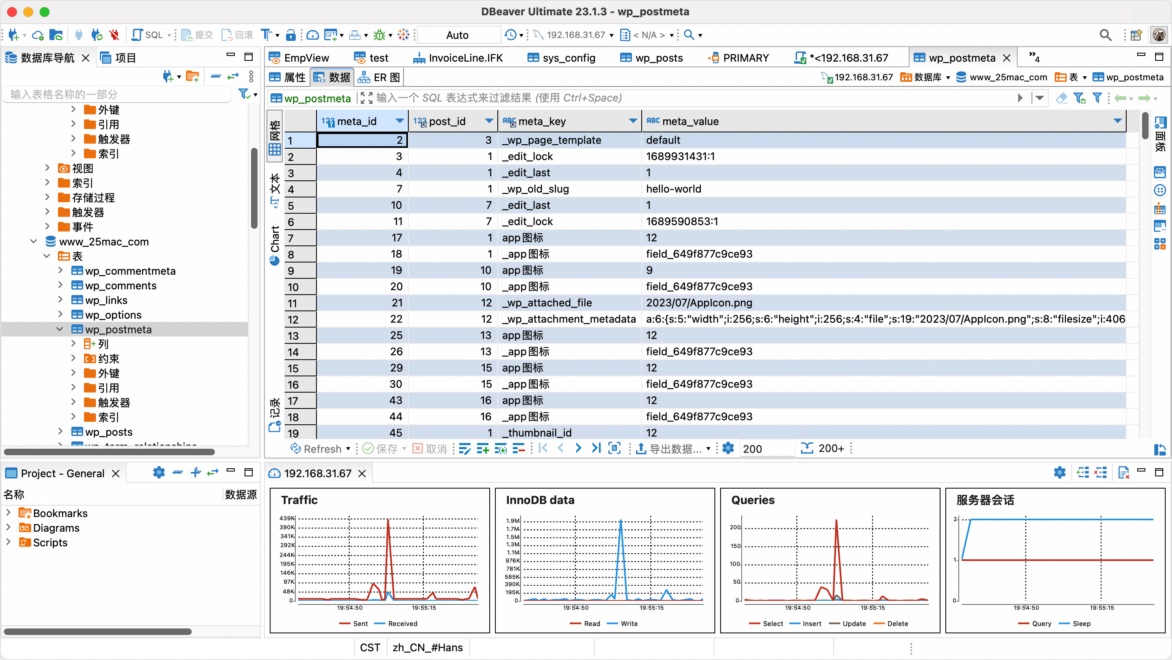
Task: Click the magnifier search icon at top right
Action: tap(1105, 35)
